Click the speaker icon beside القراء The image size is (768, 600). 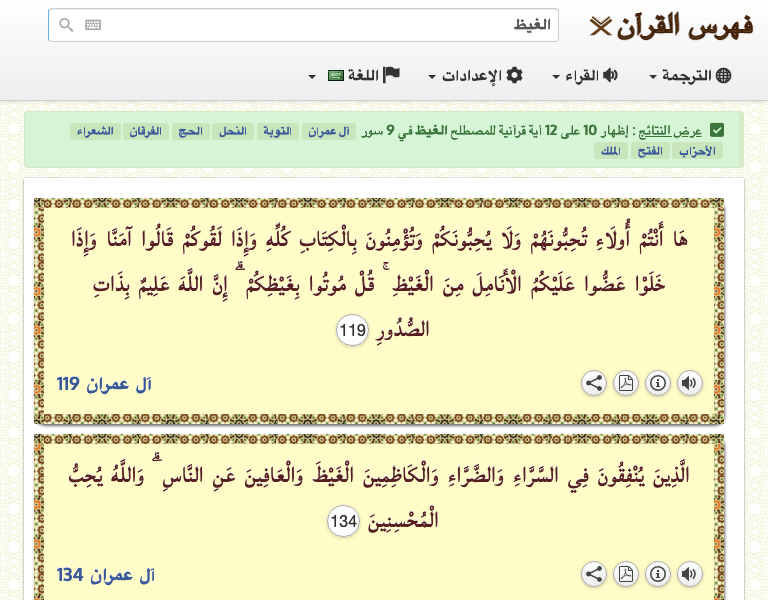click(610, 75)
